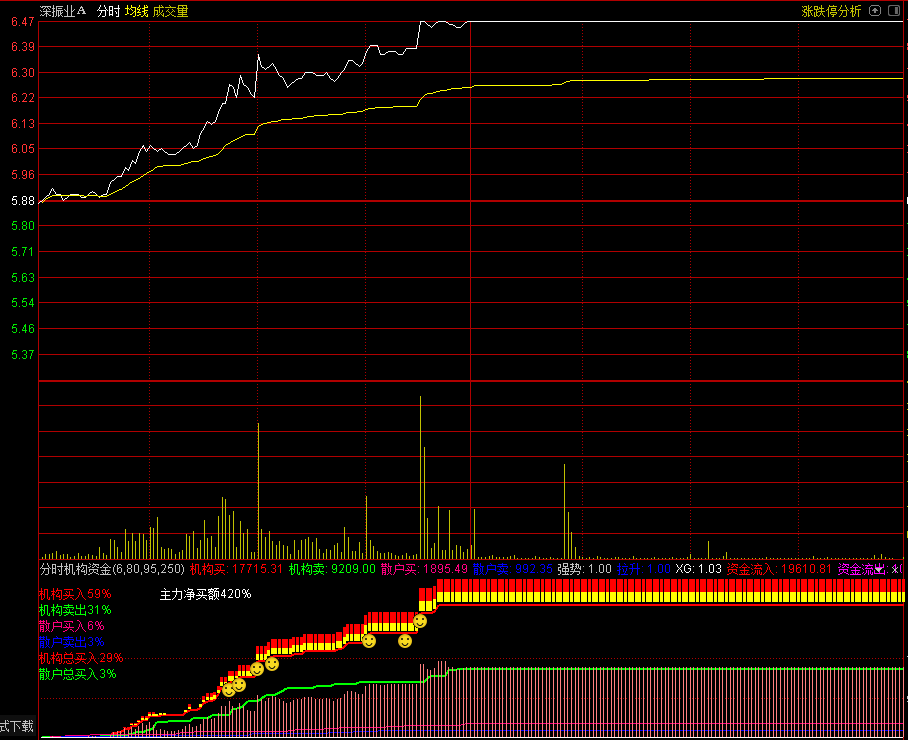
Task: Close the indicator panel with the x icon
Action: [x=896, y=569]
